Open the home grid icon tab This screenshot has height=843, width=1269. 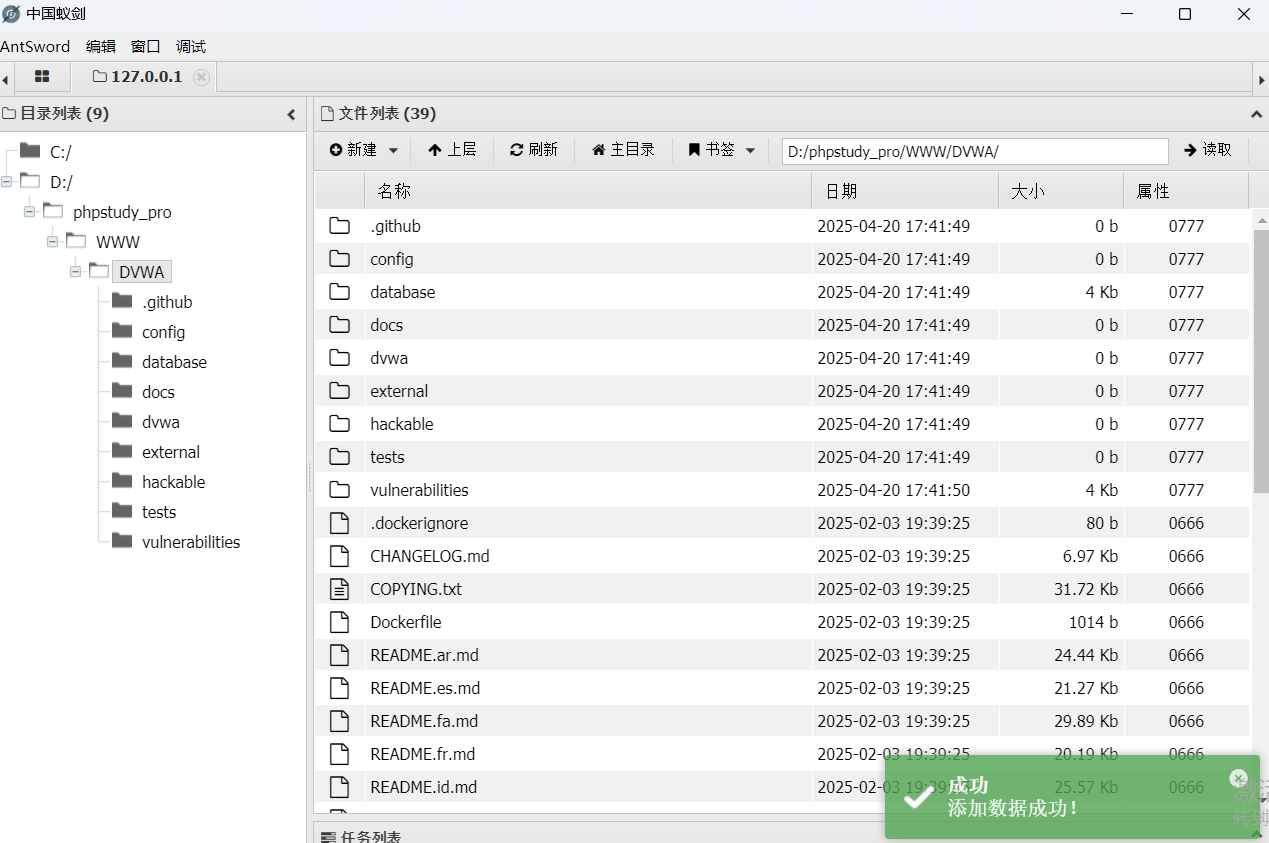tap(42, 77)
